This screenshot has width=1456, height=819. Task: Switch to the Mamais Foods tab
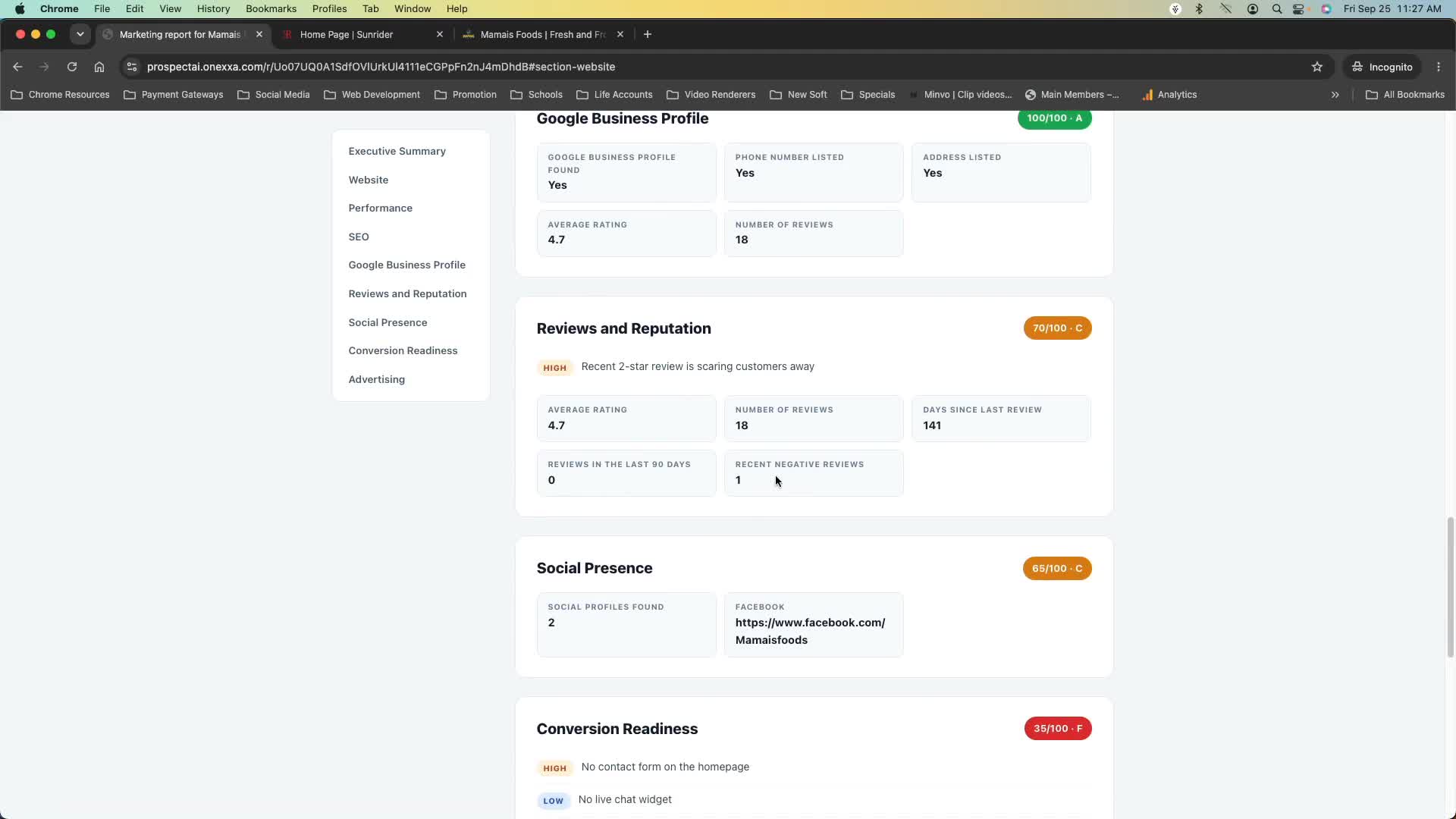(544, 34)
